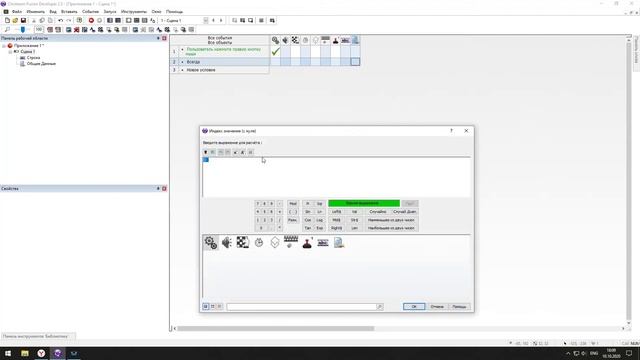Image resolution: width=640 pixels, height=360 pixels.
Task: Open the Окно menu
Action: [156, 11]
